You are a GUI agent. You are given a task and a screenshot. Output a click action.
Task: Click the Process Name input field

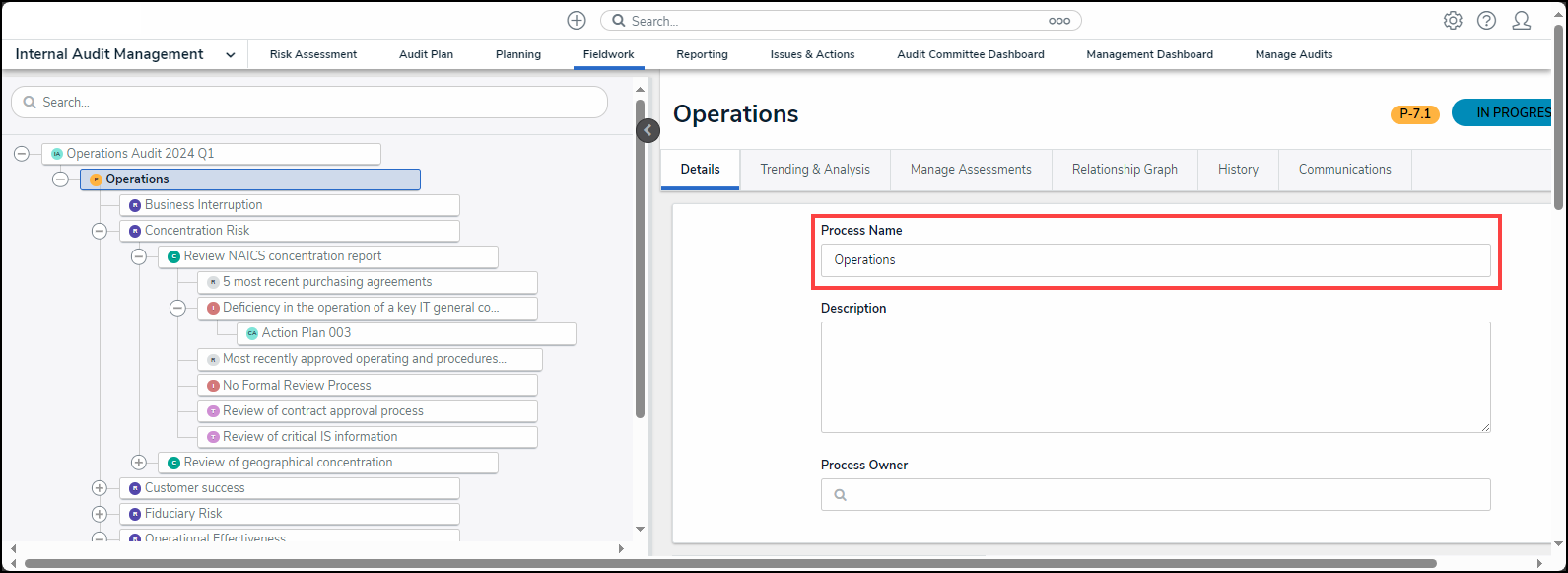point(1155,260)
